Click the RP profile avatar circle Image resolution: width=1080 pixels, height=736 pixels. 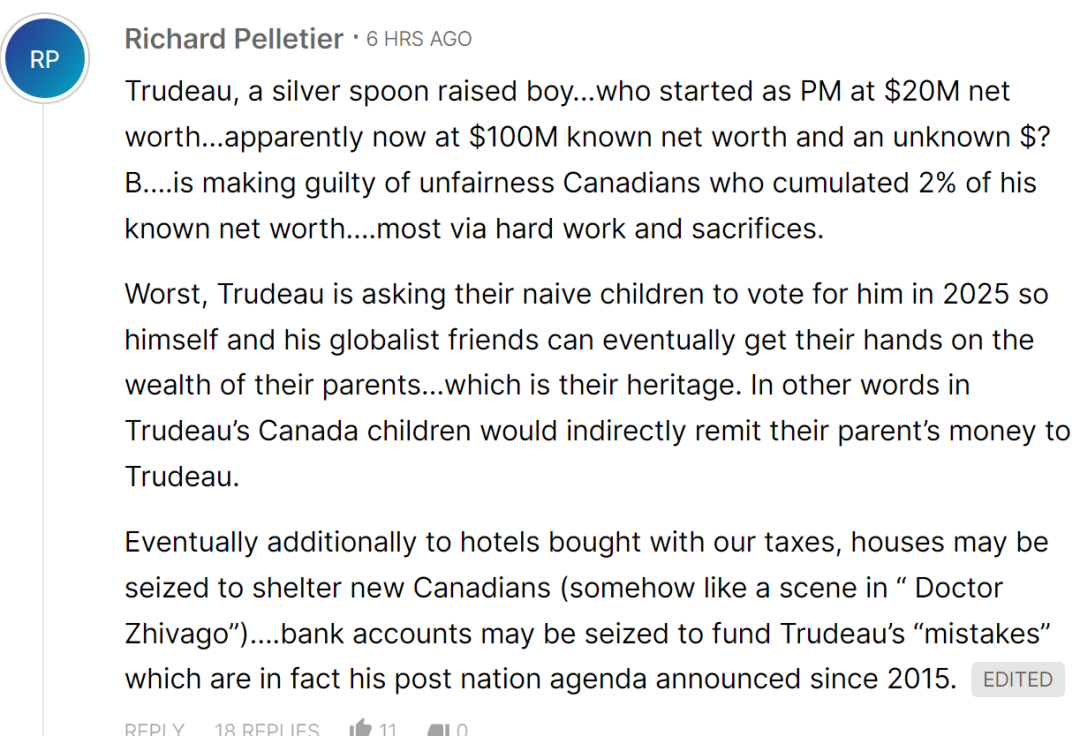click(x=45, y=59)
